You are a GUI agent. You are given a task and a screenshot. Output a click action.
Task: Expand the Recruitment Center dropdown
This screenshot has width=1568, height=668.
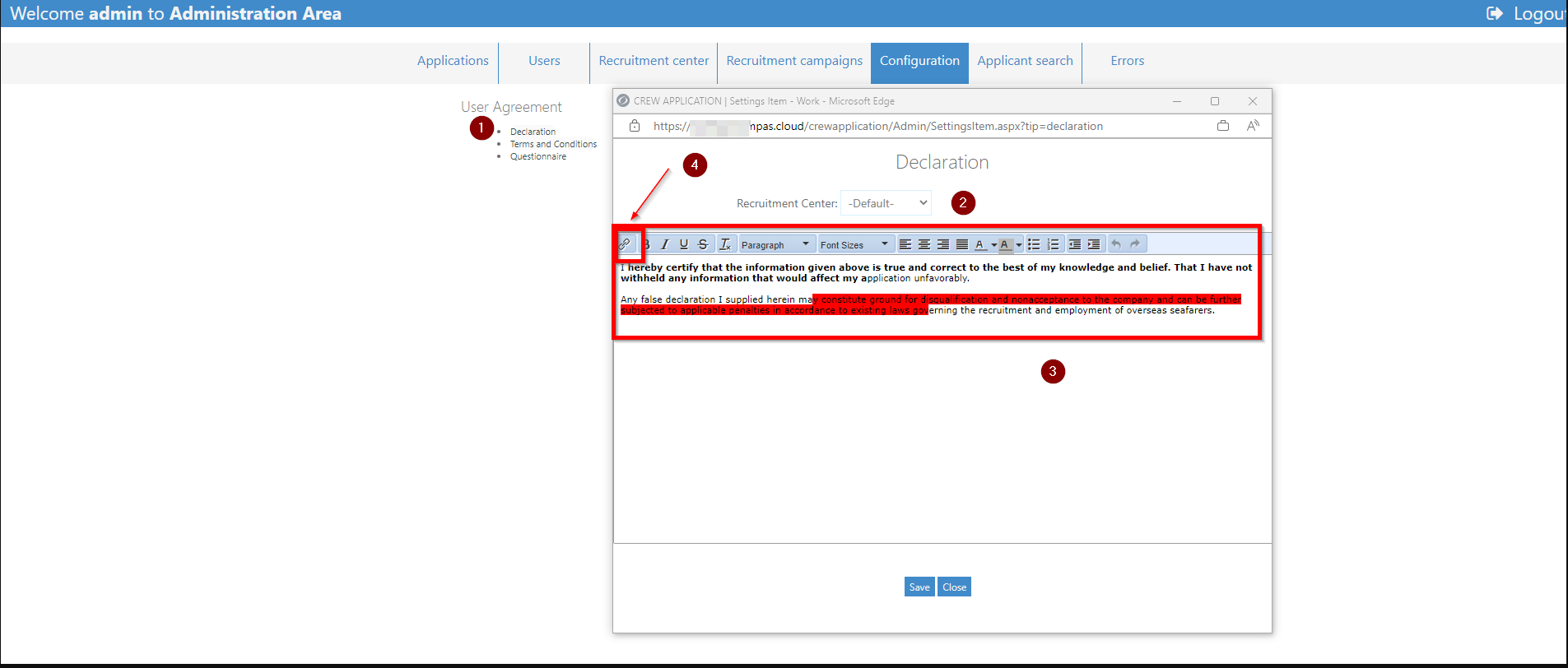pyautogui.click(x=886, y=203)
